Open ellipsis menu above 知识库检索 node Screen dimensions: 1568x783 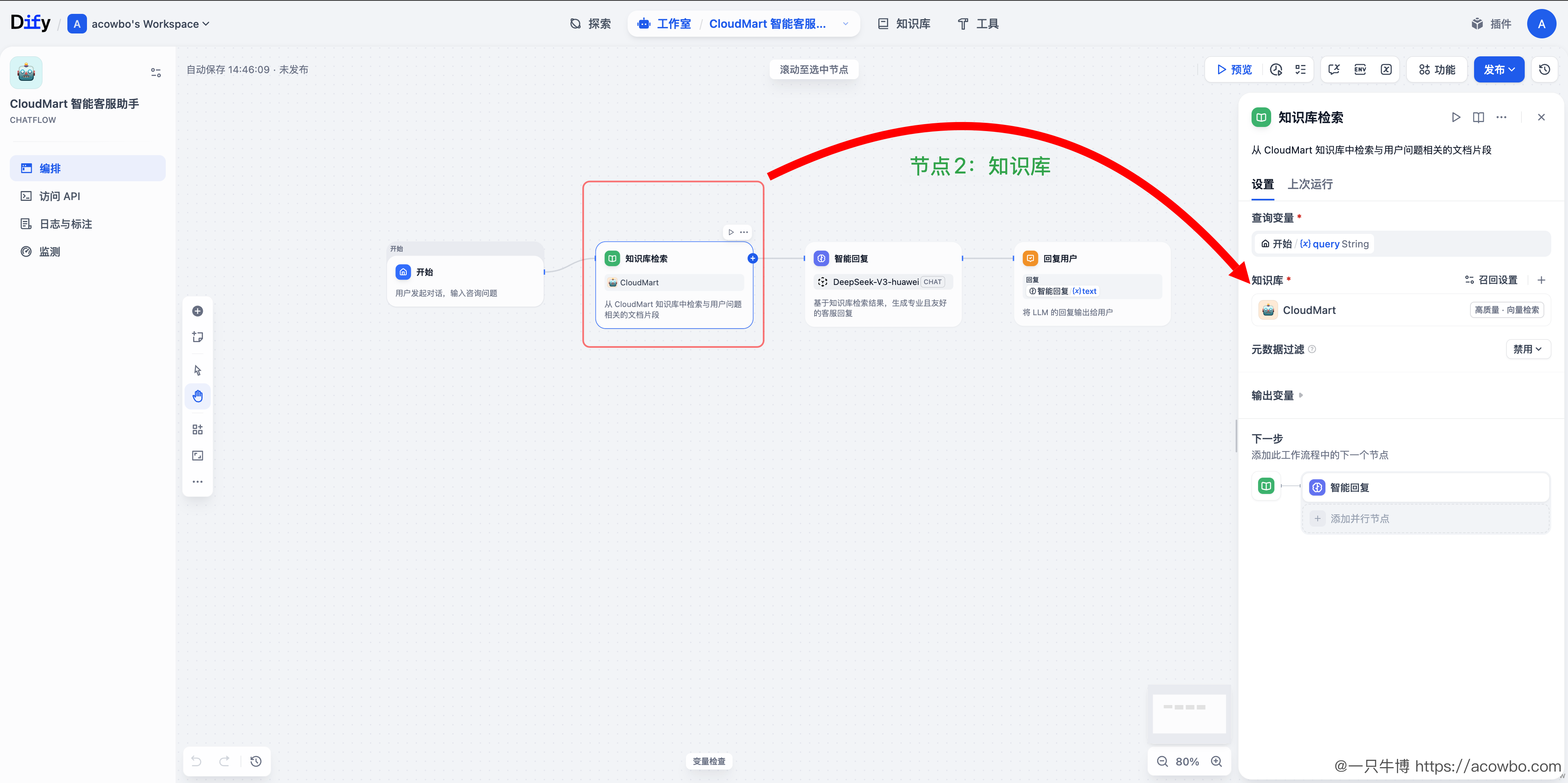point(744,232)
